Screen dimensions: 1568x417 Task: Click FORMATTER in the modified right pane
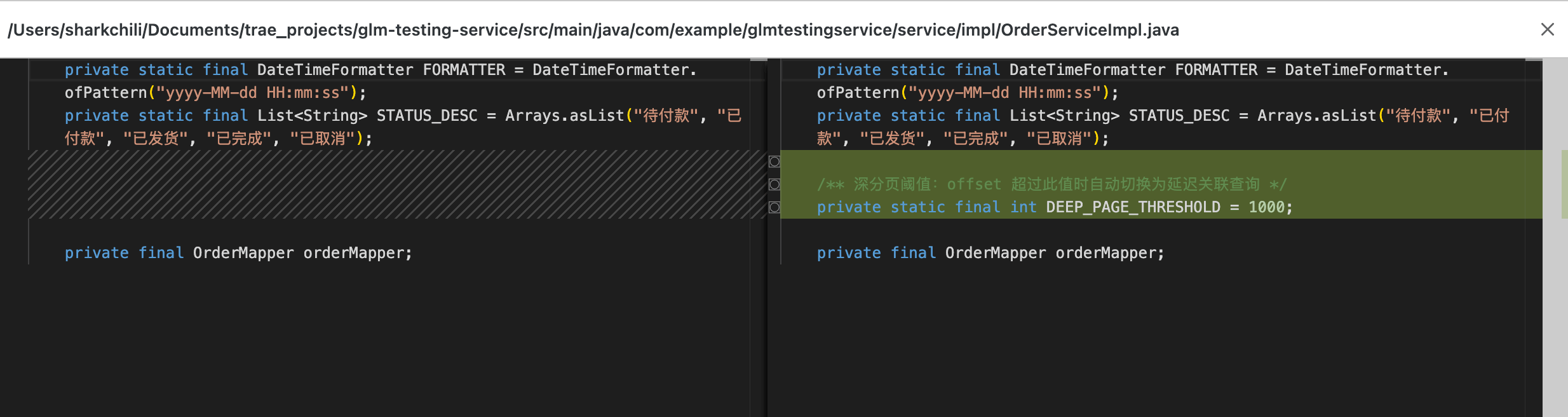click(1216, 70)
